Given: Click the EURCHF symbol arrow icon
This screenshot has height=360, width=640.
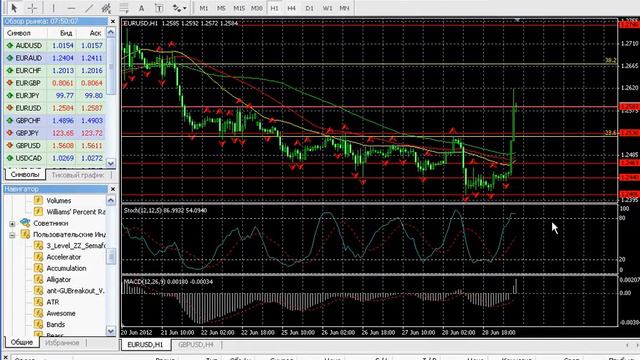Looking at the screenshot, I should click(10, 71).
